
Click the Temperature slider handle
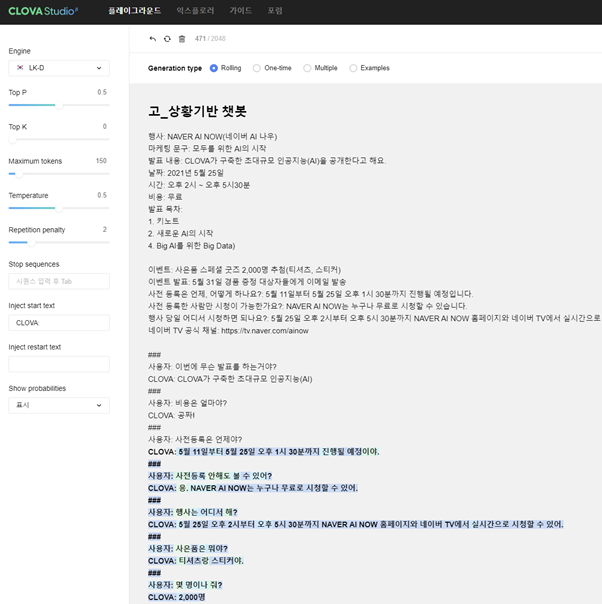[x=59, y=208]
